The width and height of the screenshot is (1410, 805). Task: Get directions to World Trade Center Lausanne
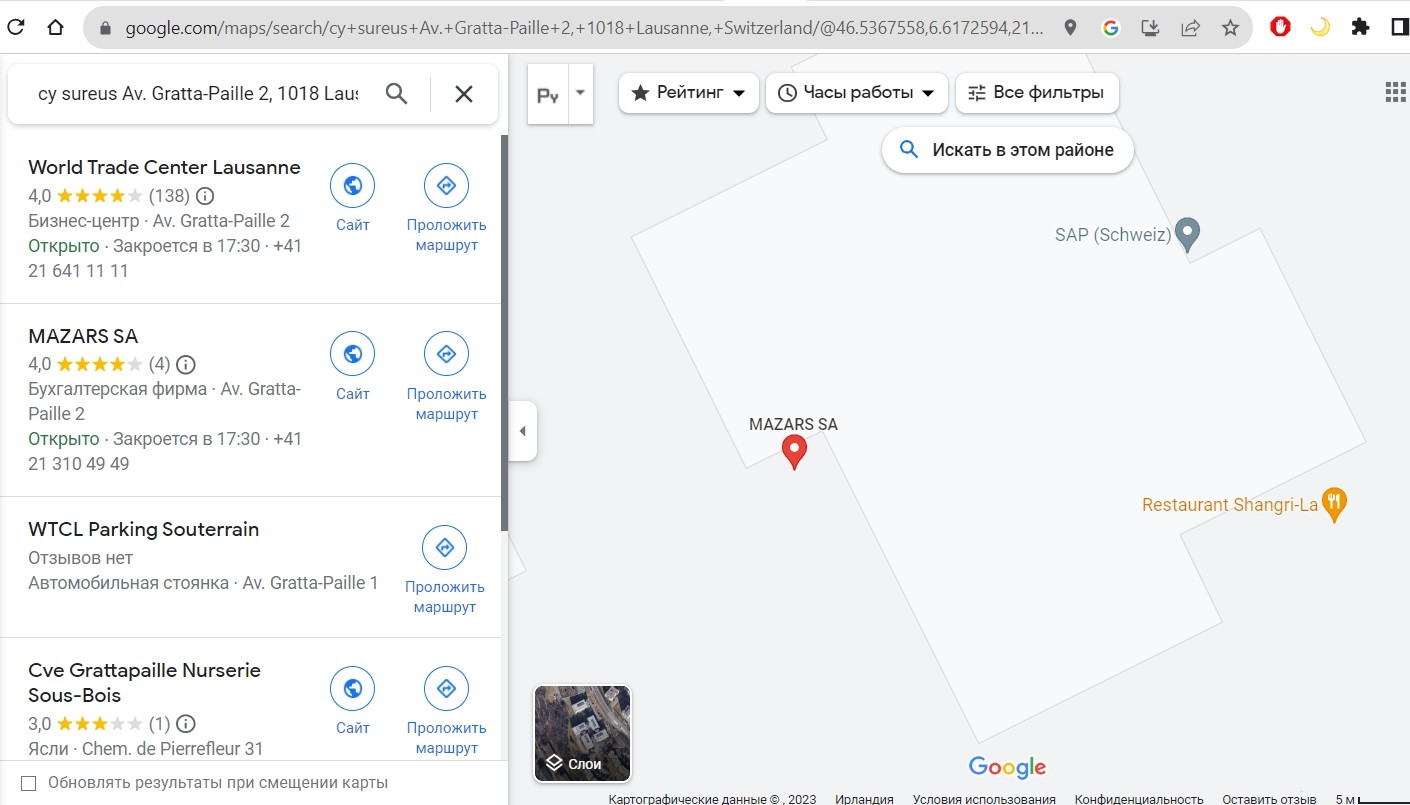(x=447, y=185)
